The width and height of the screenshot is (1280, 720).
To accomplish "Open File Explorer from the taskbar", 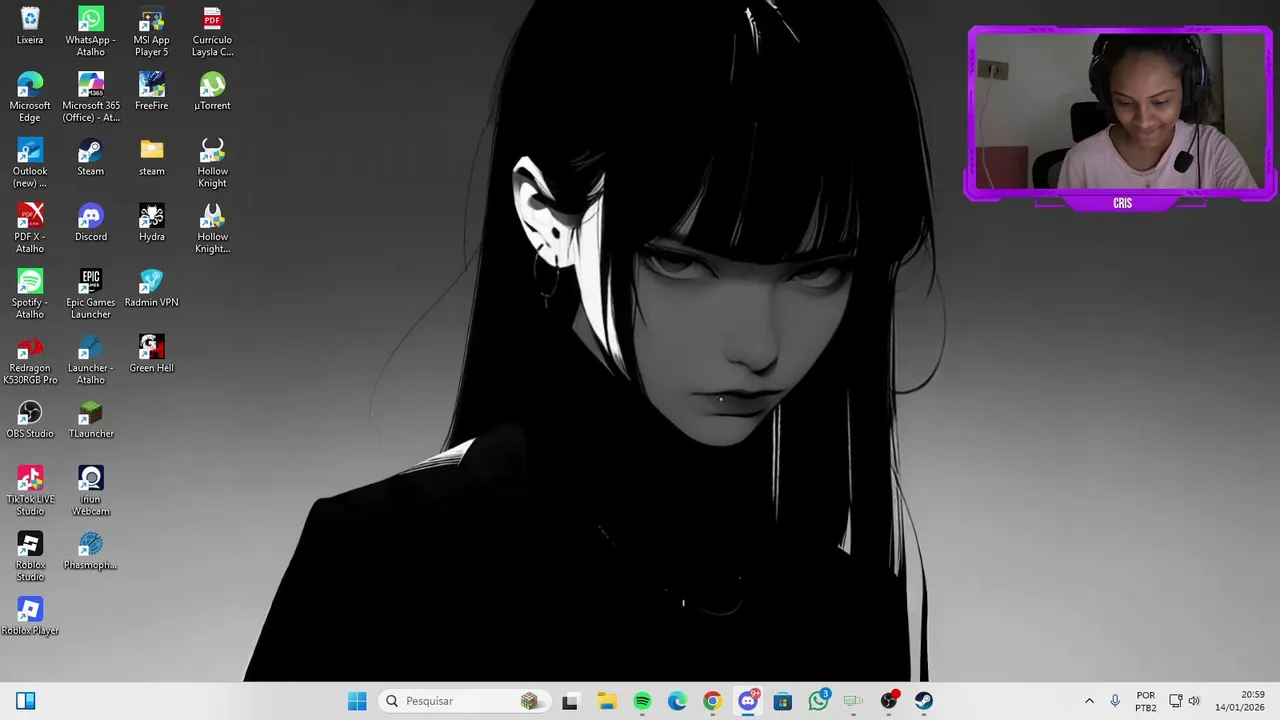I will pyautogui.click(x=607, y=701).
